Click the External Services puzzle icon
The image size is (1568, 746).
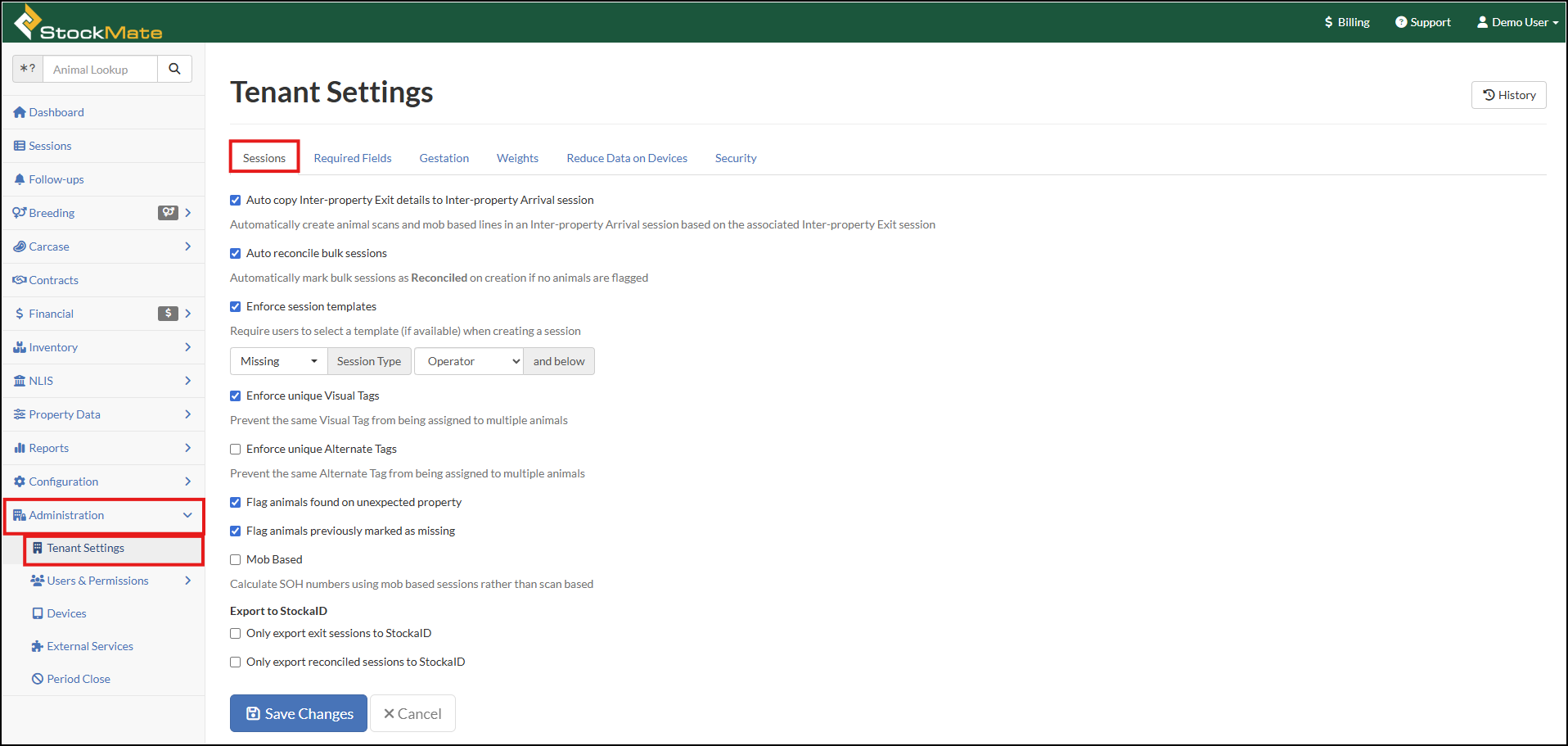point(38,646)
